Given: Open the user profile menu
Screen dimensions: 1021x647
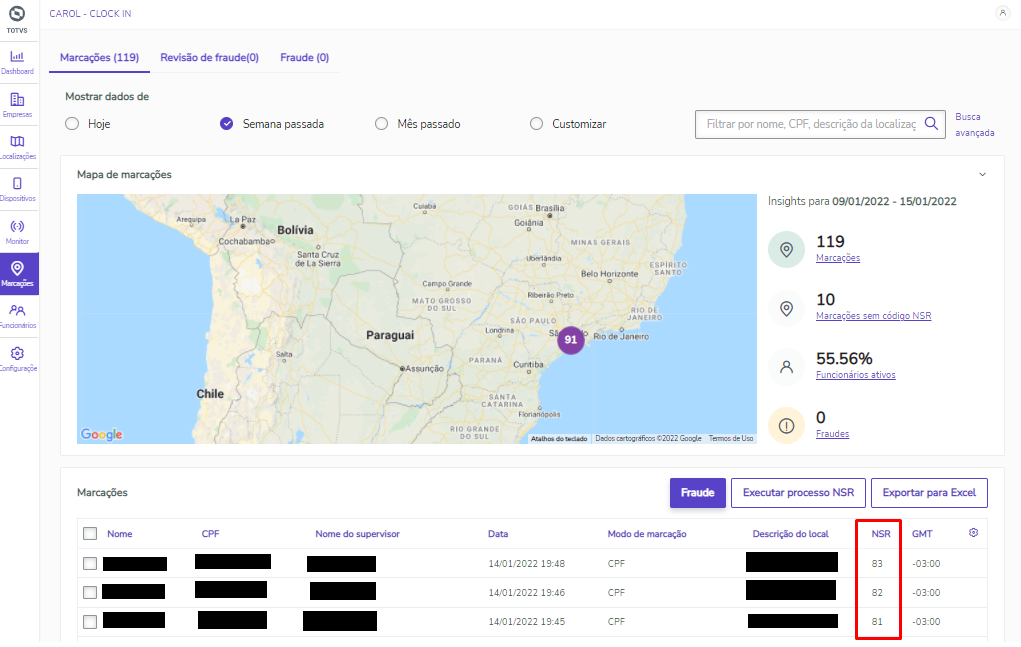Looking at the screenshot, I should click(x=1002, y=13).
